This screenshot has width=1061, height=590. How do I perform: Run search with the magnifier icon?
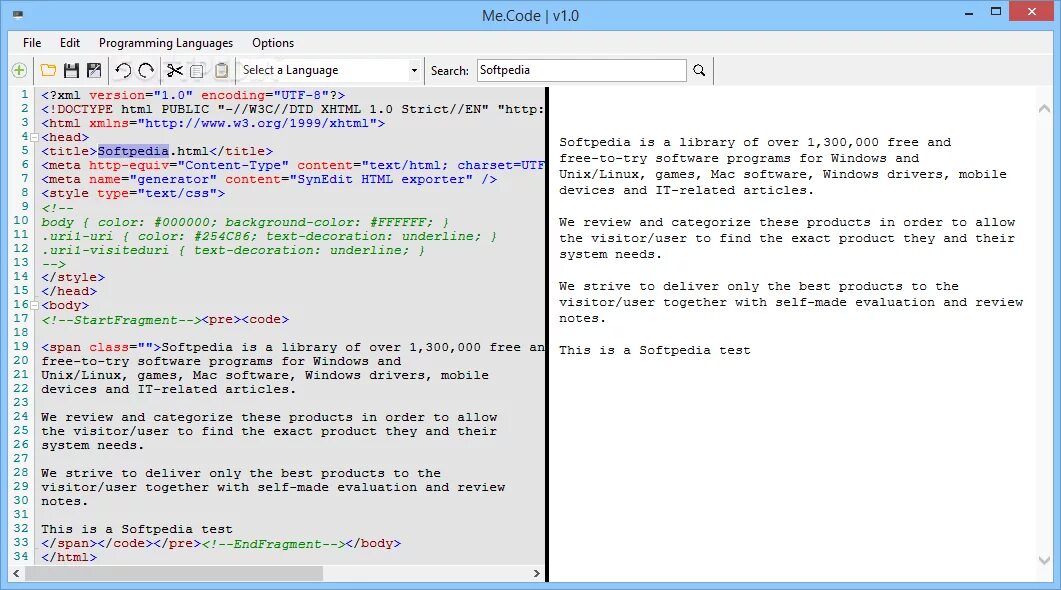[x=699, y=70]
